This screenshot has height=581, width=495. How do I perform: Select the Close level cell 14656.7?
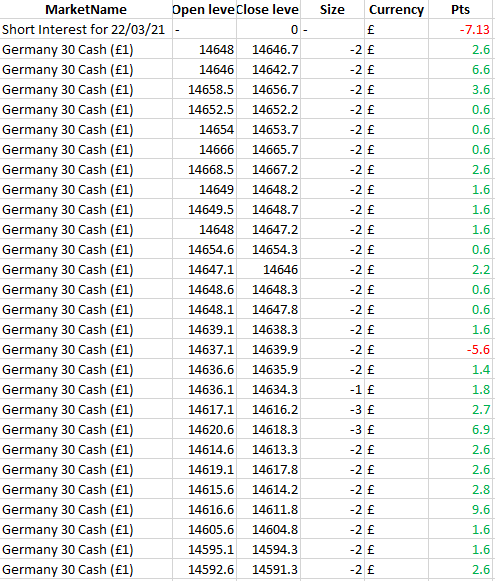coord(268,89)
